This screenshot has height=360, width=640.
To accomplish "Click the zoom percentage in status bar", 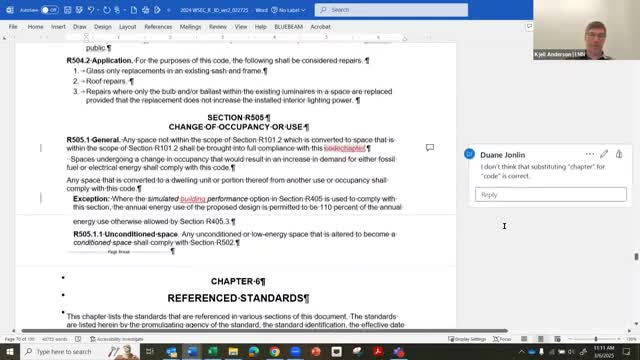I will pos(631,339).
